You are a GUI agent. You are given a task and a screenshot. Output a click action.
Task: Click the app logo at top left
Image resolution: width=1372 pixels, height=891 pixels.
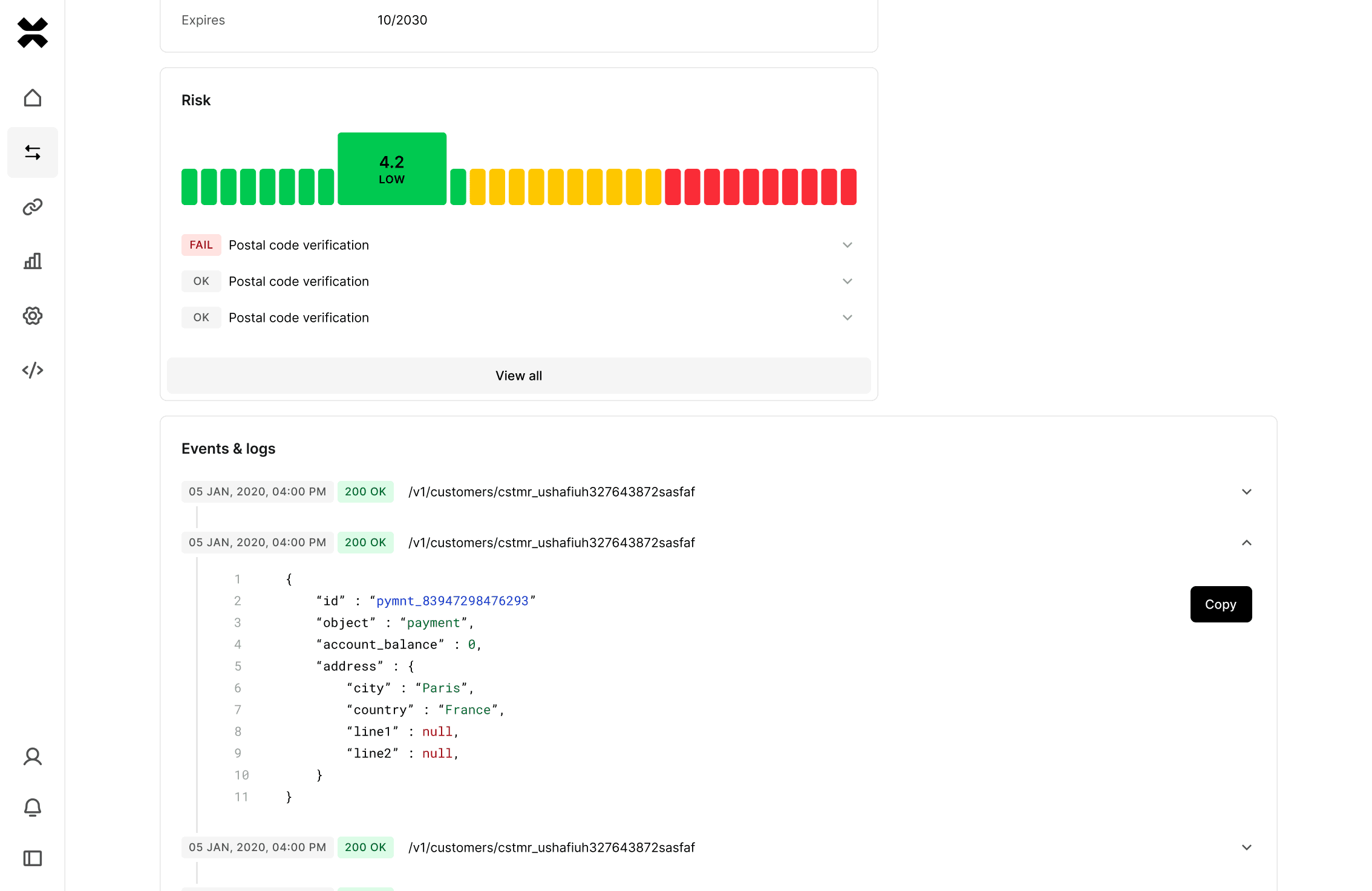[33, 33]
